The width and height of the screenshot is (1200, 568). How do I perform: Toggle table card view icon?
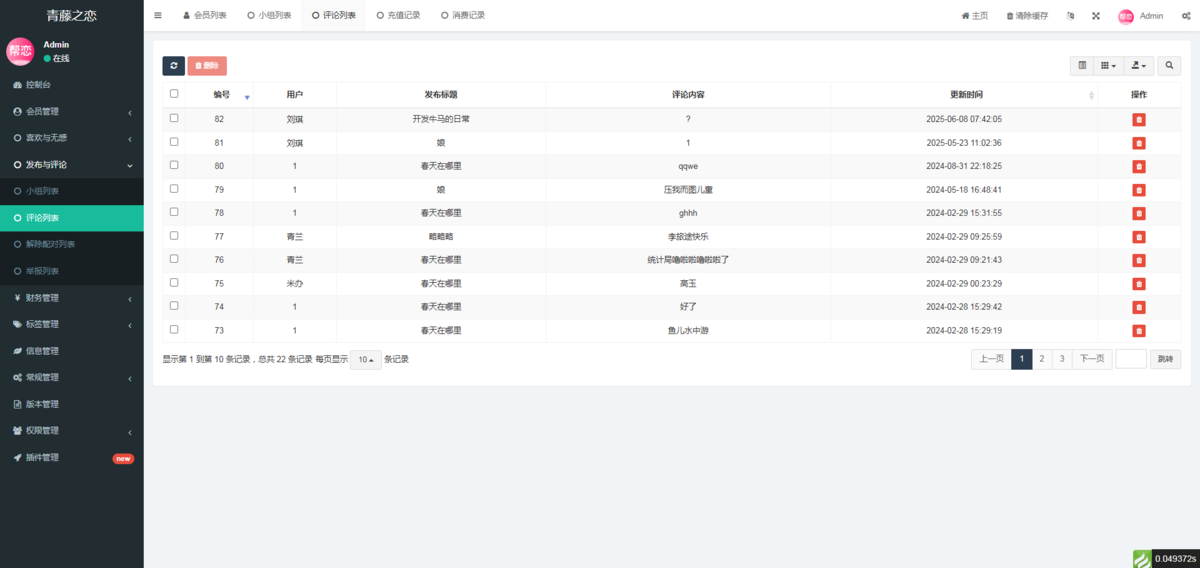[x=1082, y=66]
